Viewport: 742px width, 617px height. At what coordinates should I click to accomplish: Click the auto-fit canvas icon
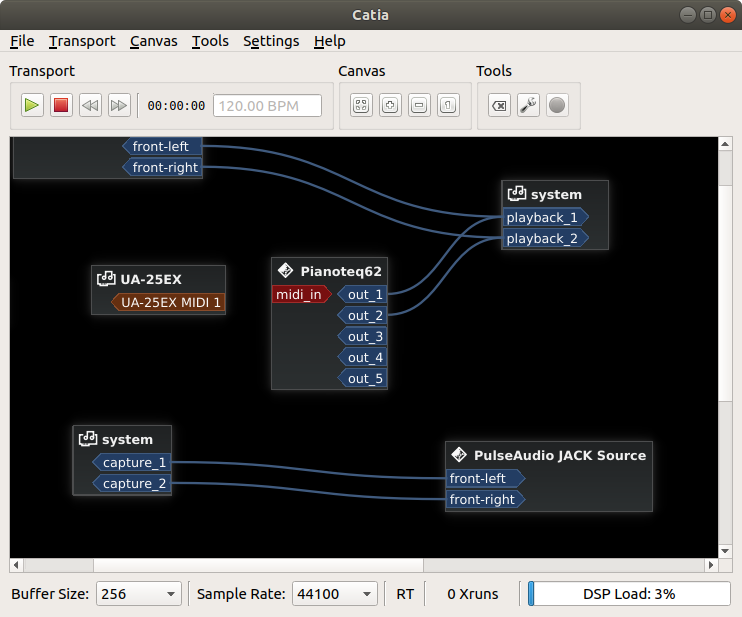tap(361, 105)
